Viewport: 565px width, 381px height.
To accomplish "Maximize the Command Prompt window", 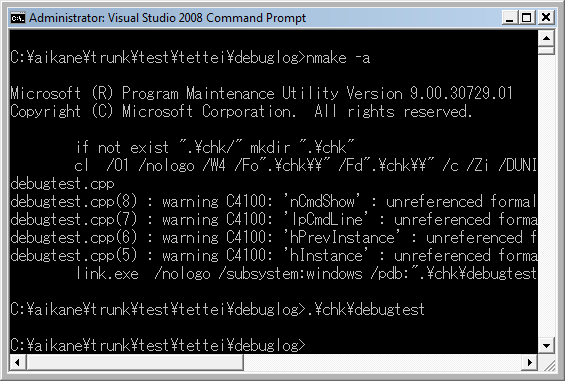I will click(x=527, y=17).
